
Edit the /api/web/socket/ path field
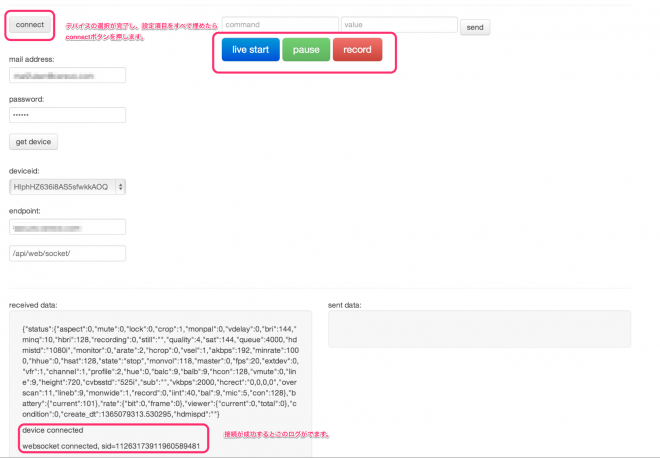[66, 253]
